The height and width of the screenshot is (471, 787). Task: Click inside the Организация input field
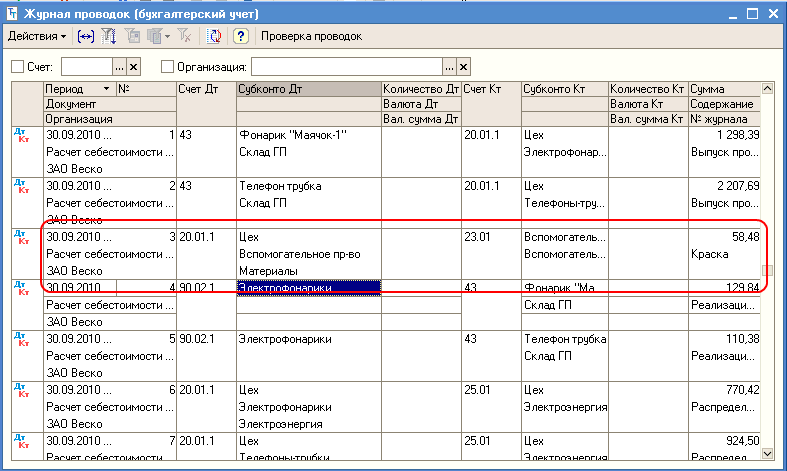click(345, 67)
